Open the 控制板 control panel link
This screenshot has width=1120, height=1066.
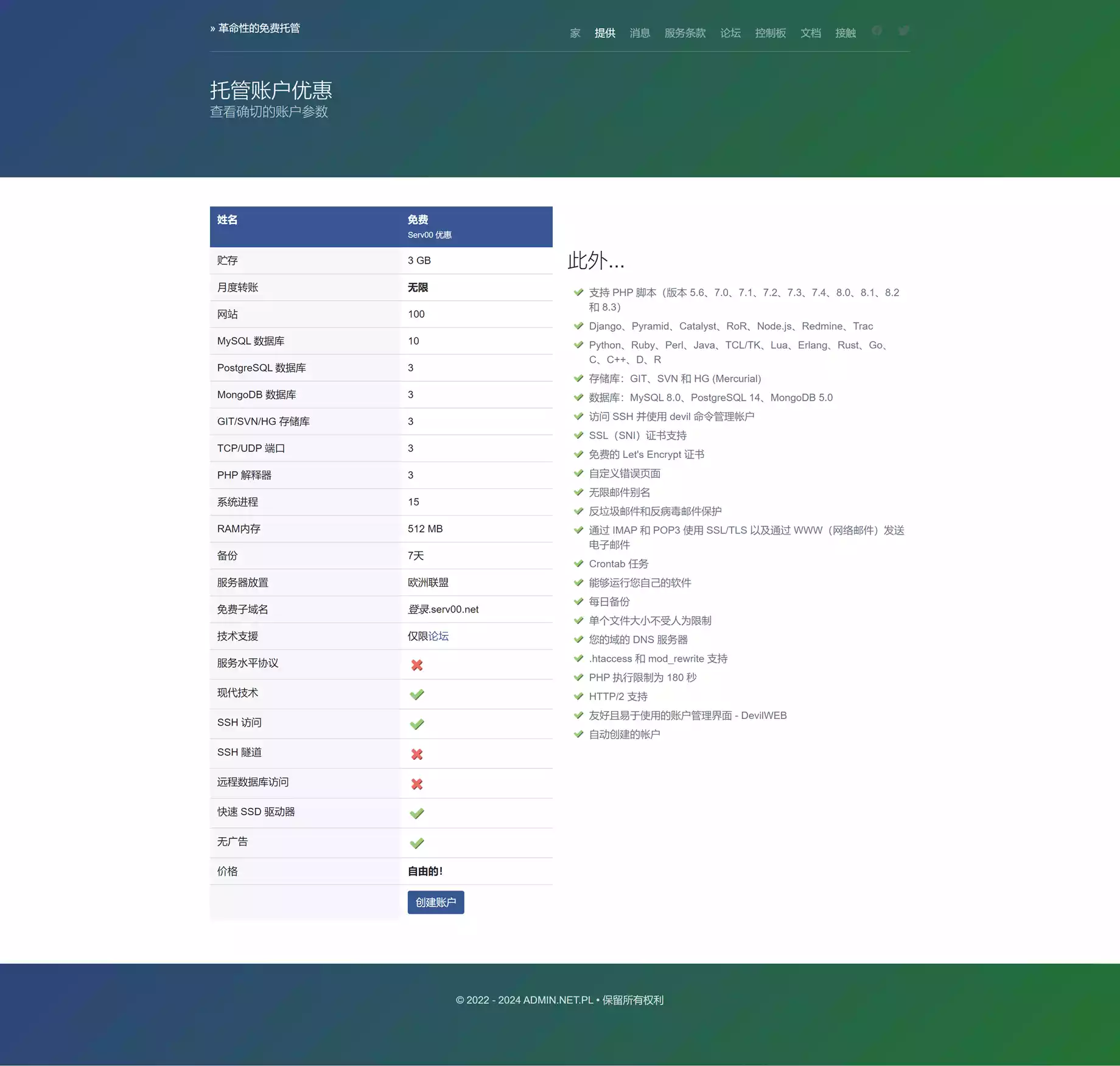(771, 33)
